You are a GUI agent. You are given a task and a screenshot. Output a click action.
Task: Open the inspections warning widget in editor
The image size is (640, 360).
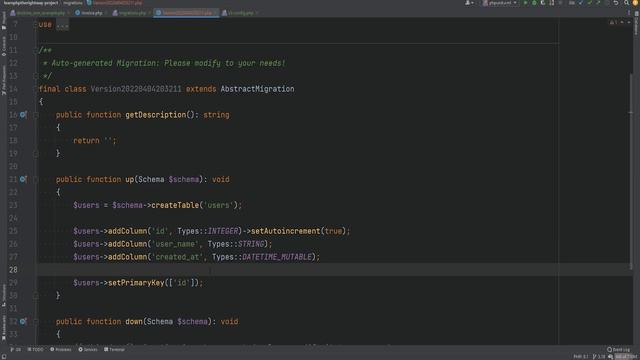[x=613, y=22]
